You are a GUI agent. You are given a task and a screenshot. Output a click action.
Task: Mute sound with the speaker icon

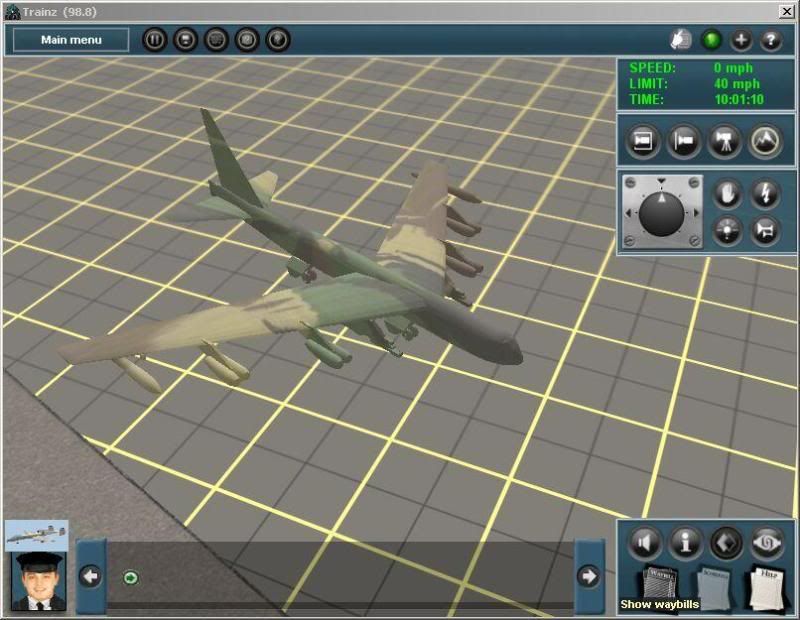tap(644, 543)
